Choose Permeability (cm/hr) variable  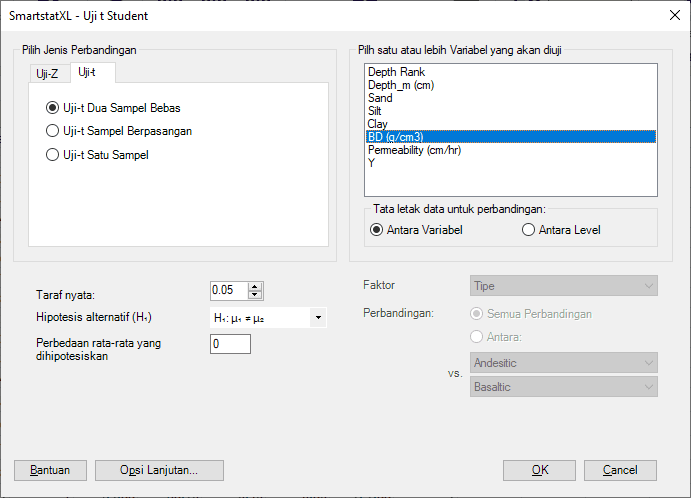[414, 150]
